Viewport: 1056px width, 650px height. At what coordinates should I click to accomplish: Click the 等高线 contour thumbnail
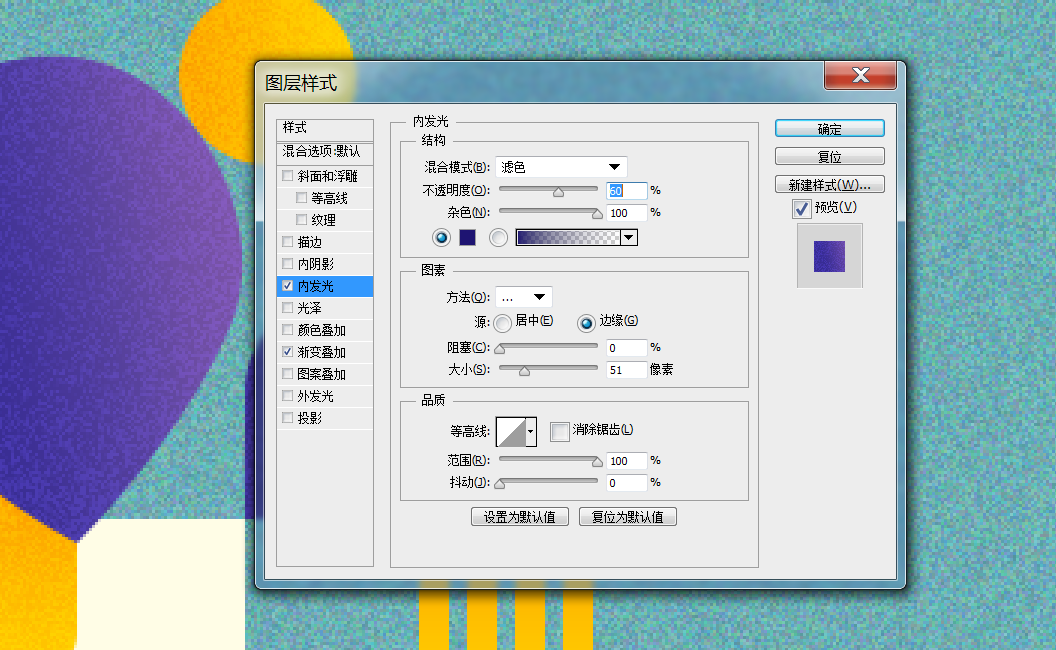511,431
